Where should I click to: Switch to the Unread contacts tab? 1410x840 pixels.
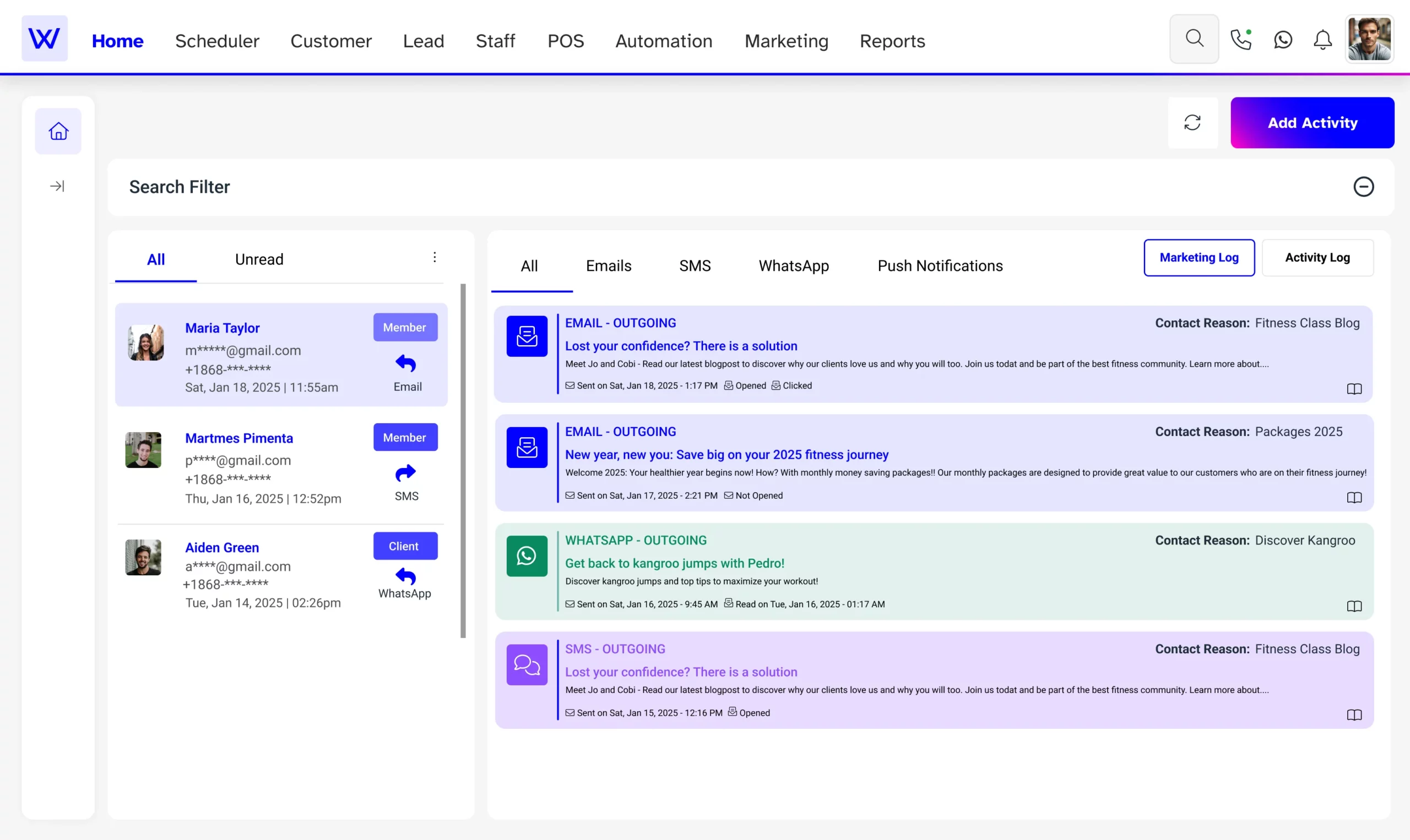coord(259,260)
